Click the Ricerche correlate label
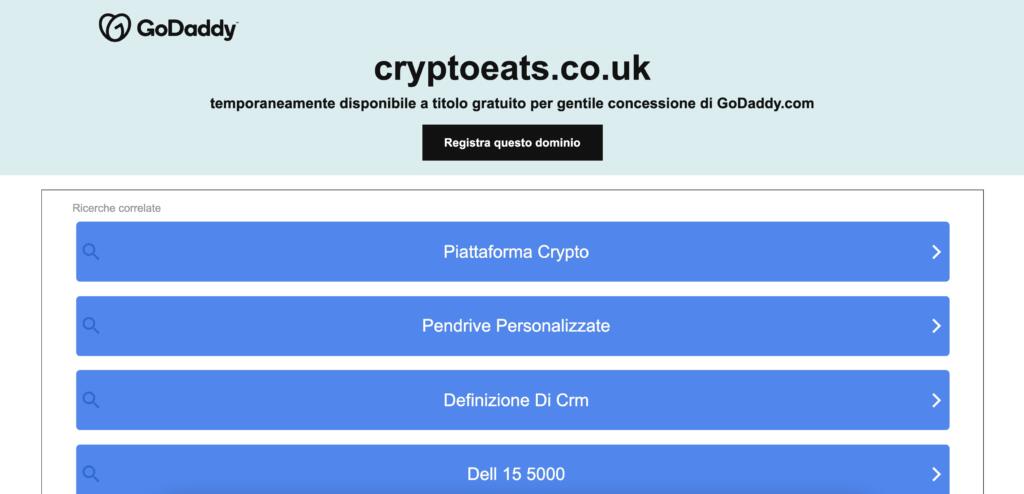The height and width of the screenshot is (494, 1024). (117, 208)
